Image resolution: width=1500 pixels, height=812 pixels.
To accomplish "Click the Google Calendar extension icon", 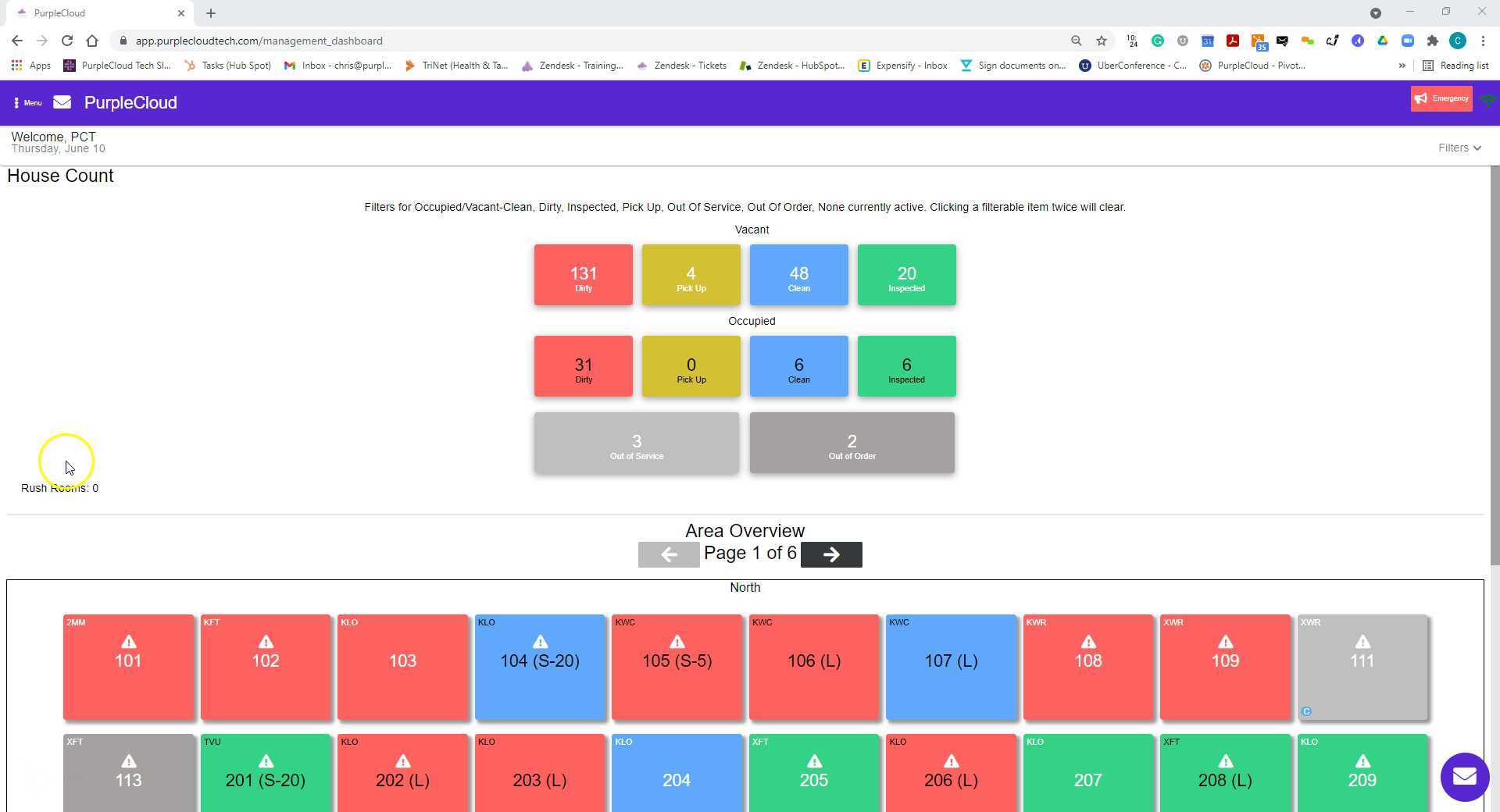I will coord(1208,41).
